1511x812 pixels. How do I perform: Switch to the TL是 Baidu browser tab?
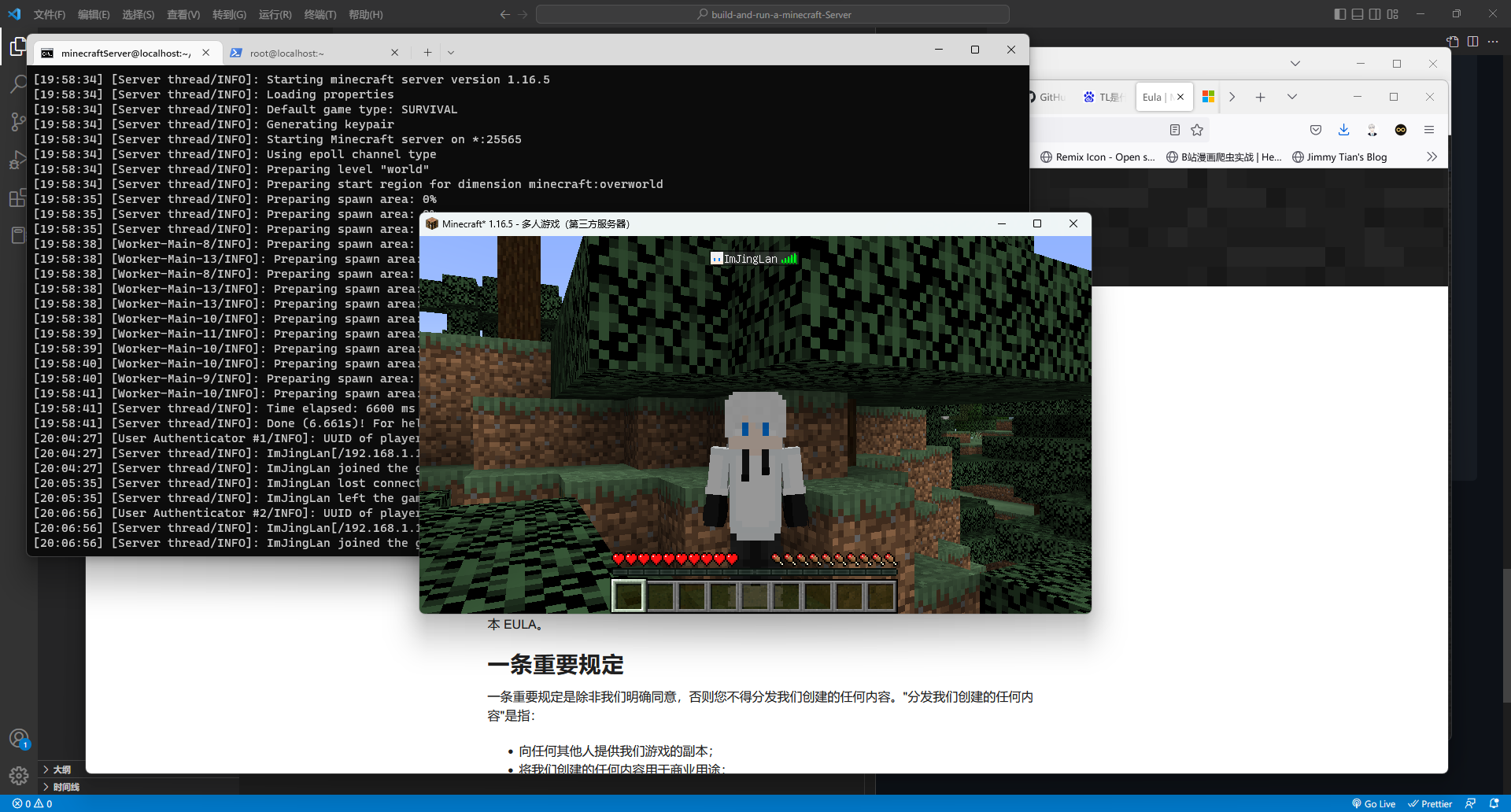pyautogui.click(x=1103, y=97)
